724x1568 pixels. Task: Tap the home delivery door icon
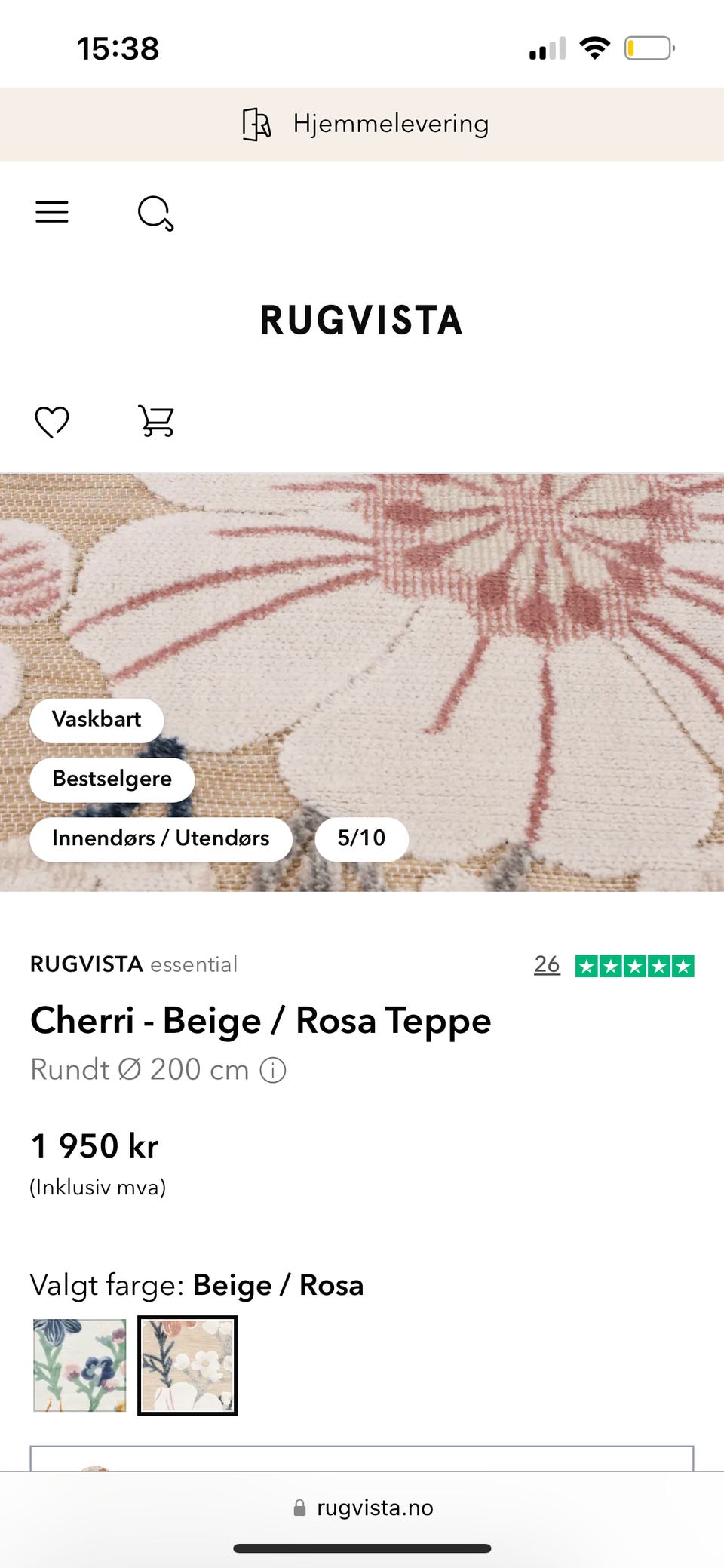click(256, 125)
